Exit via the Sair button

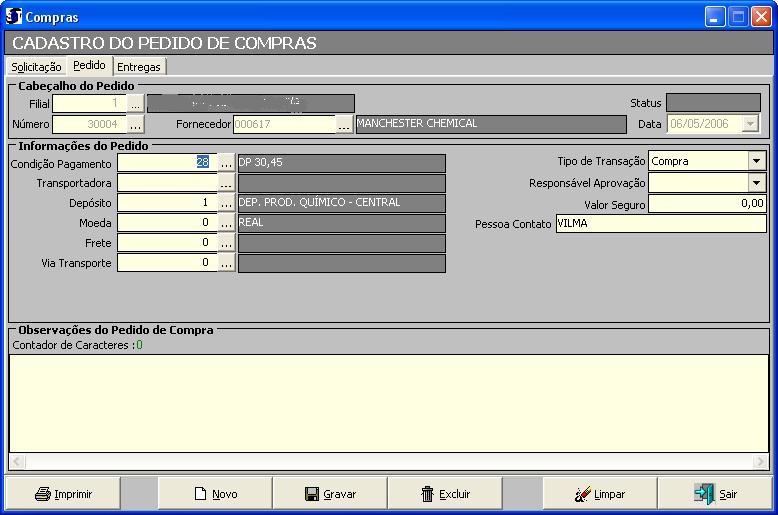coord(714,494)
